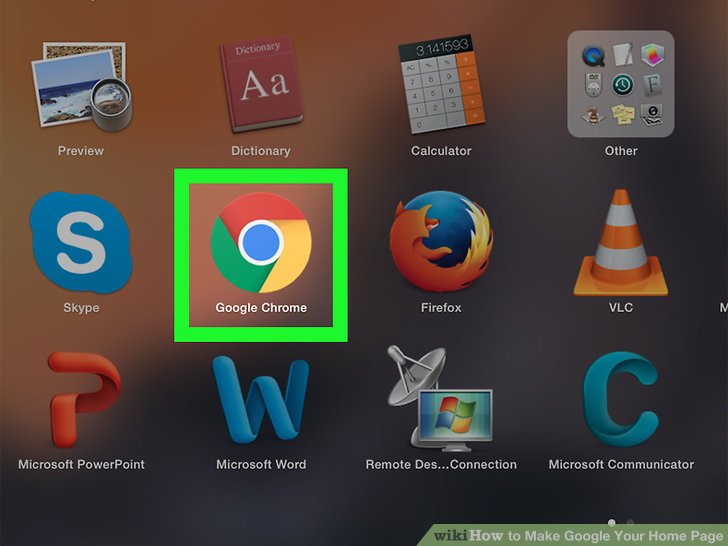728x546 pixels.
Task: Launch Microsoft PowerPoint
Action: tap(84, 399)
